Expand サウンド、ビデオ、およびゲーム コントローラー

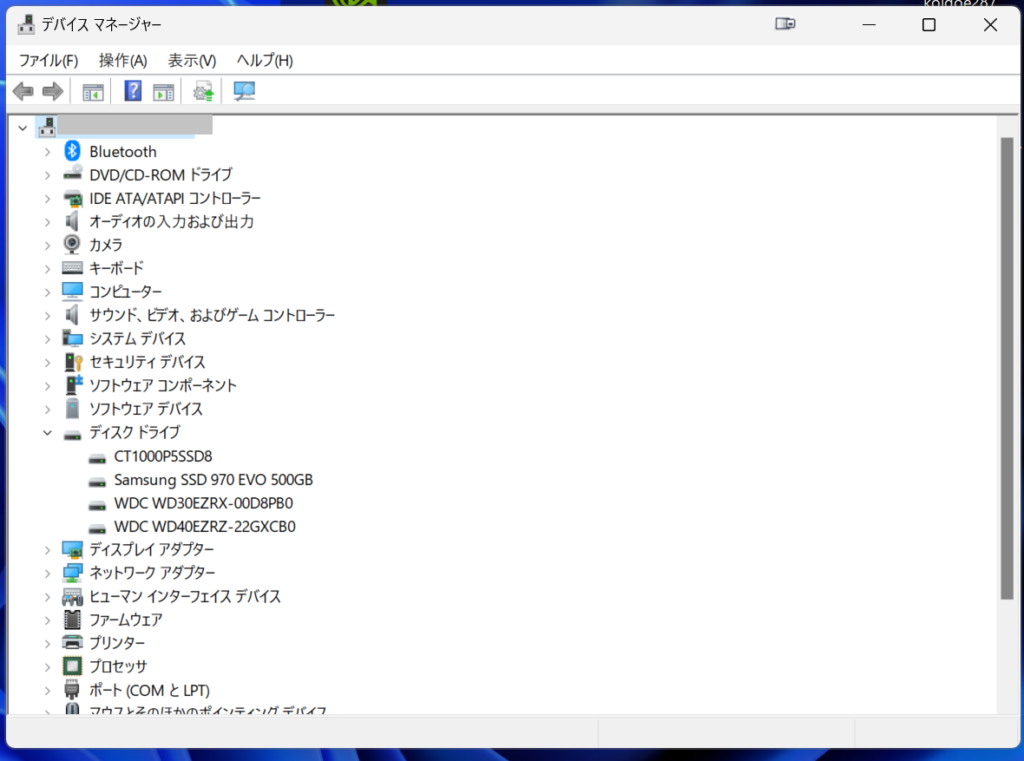(x=47, y=316)
